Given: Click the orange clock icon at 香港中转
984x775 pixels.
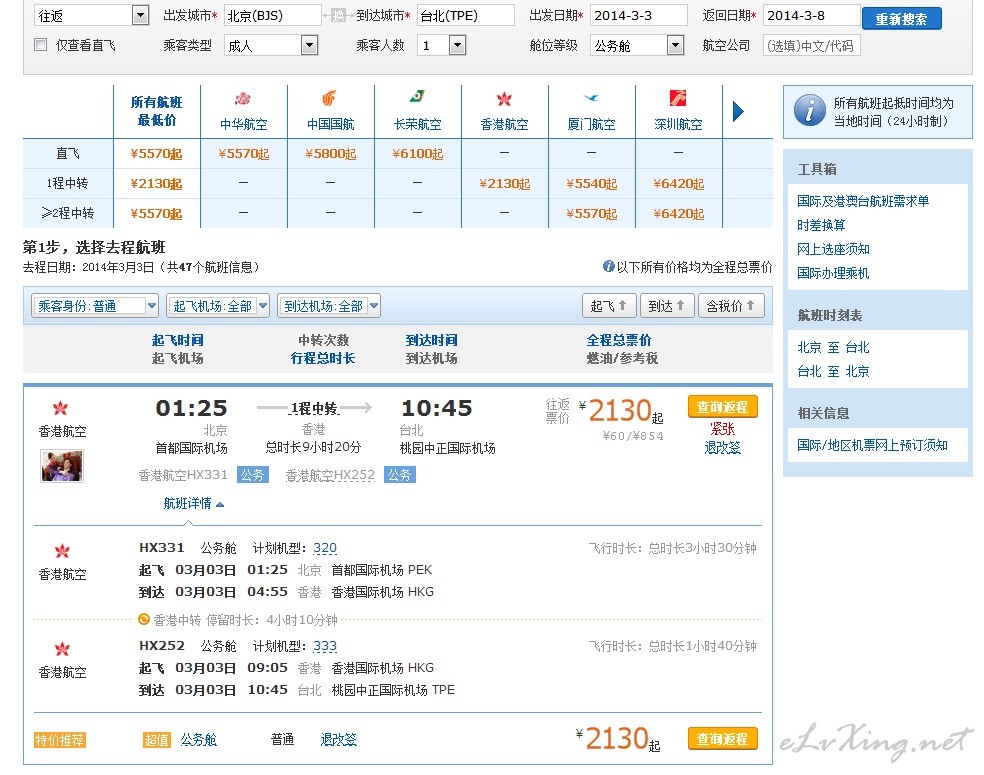Looking at the screenshot, I should [144, 619].
